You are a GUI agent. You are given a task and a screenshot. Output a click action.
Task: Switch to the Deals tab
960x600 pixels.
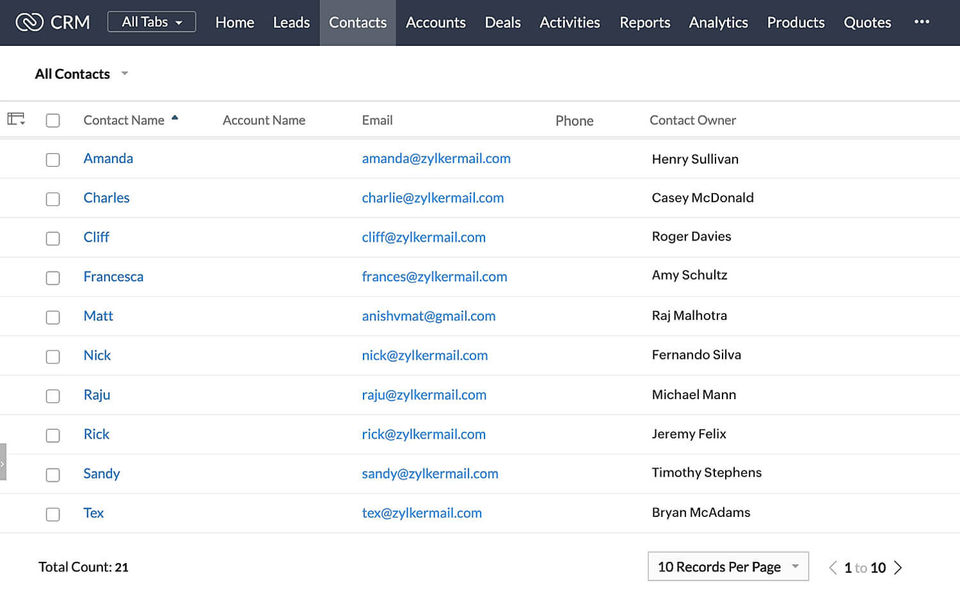tap(502, 22)
